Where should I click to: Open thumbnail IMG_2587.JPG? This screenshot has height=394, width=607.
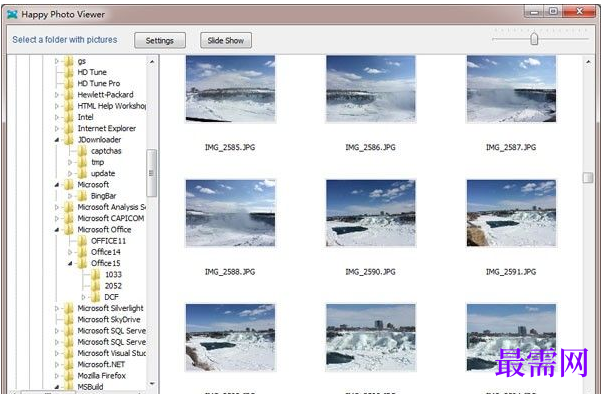[511, 89]
